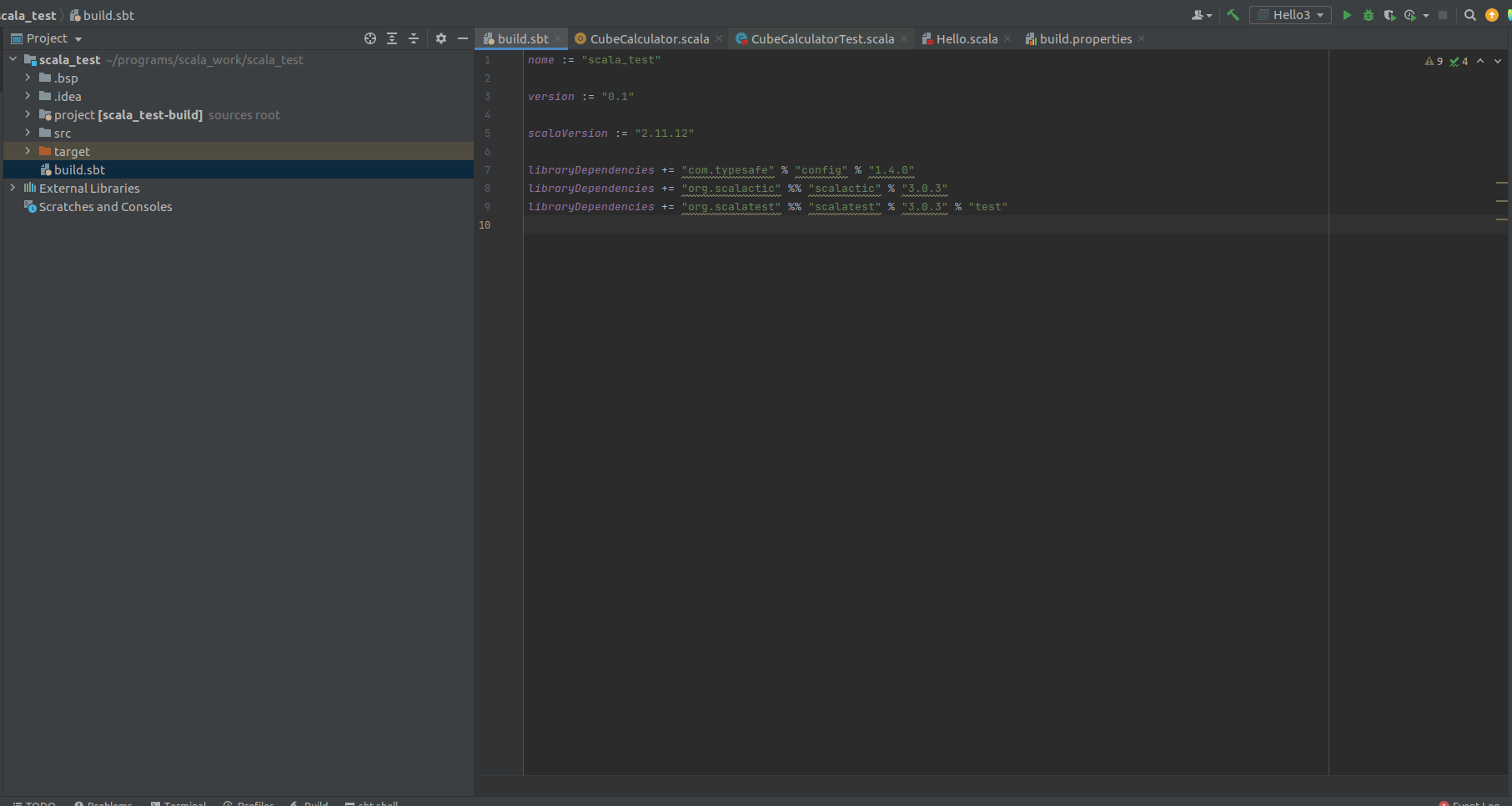This screenshot has height=806, width=1512.
Task: Select the target folder row
Action: [x=239, y=151]
